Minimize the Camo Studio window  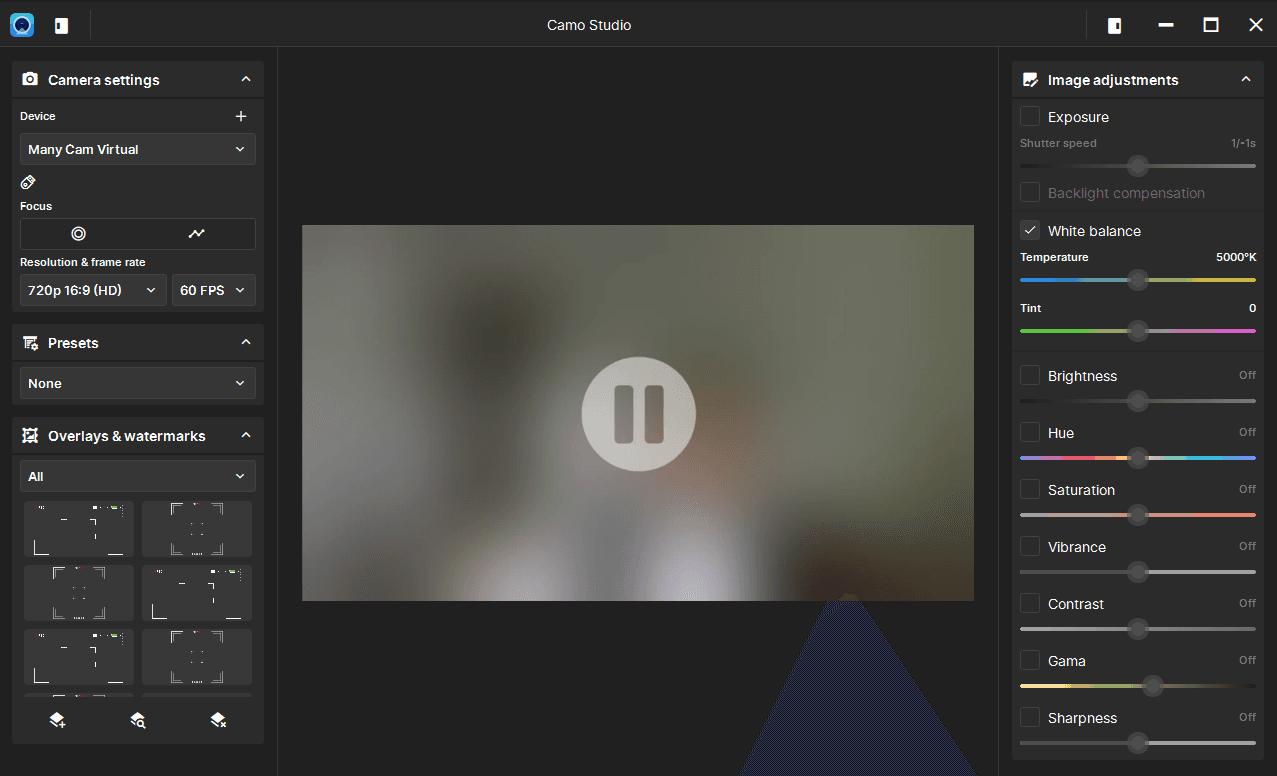click(x=1166, y=25)
